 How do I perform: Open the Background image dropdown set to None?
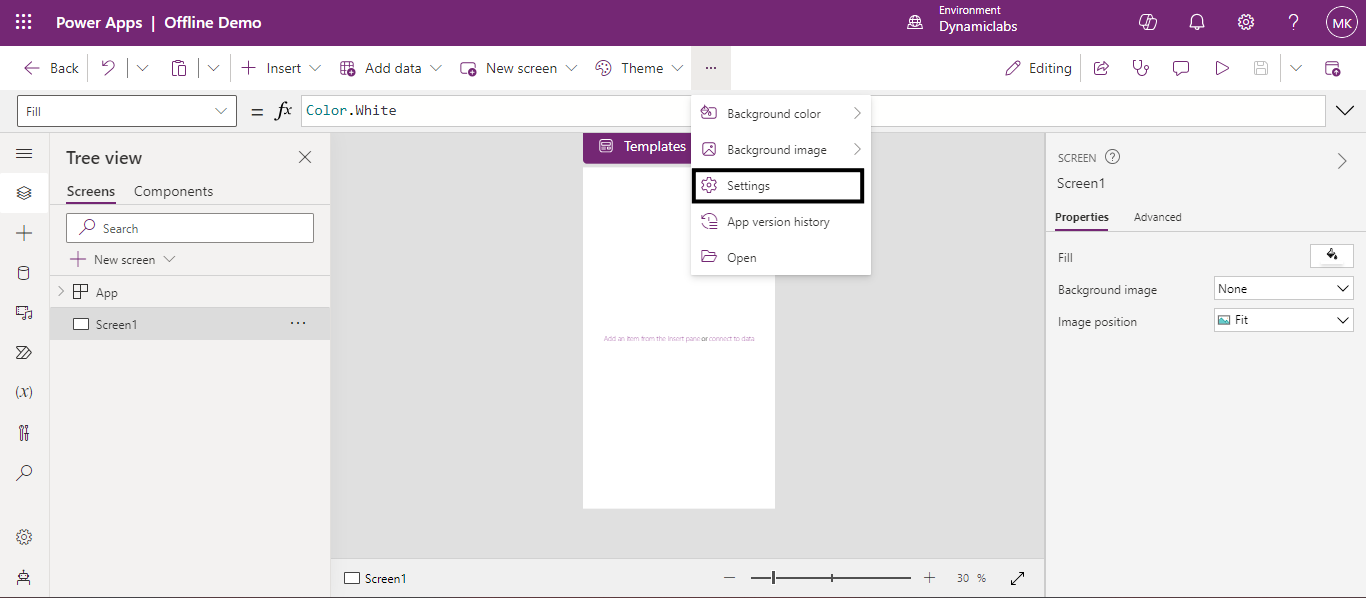(x=1283, y=289)
